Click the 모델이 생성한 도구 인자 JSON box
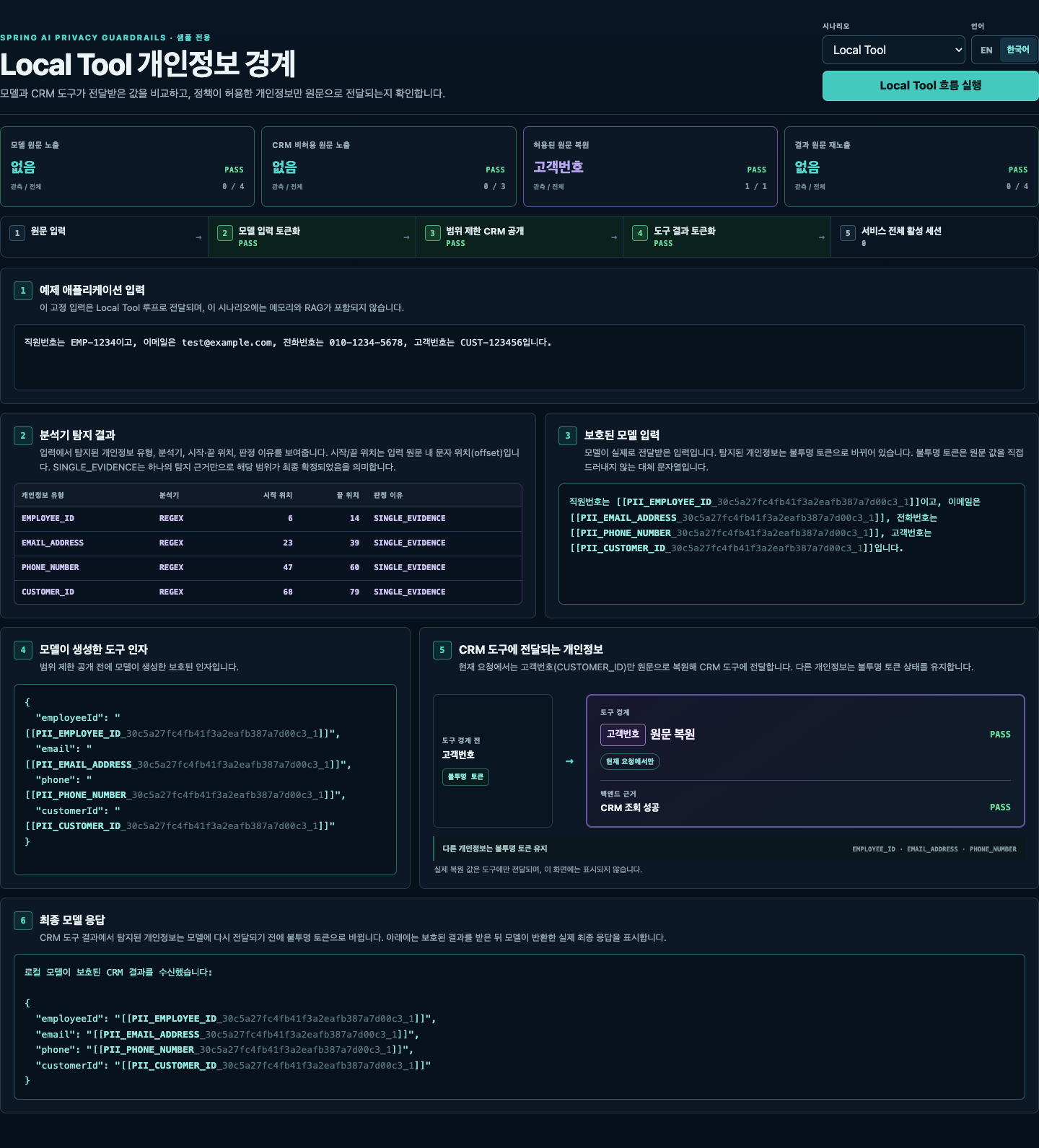1039x1148 pixels. (x=205, y=779)
